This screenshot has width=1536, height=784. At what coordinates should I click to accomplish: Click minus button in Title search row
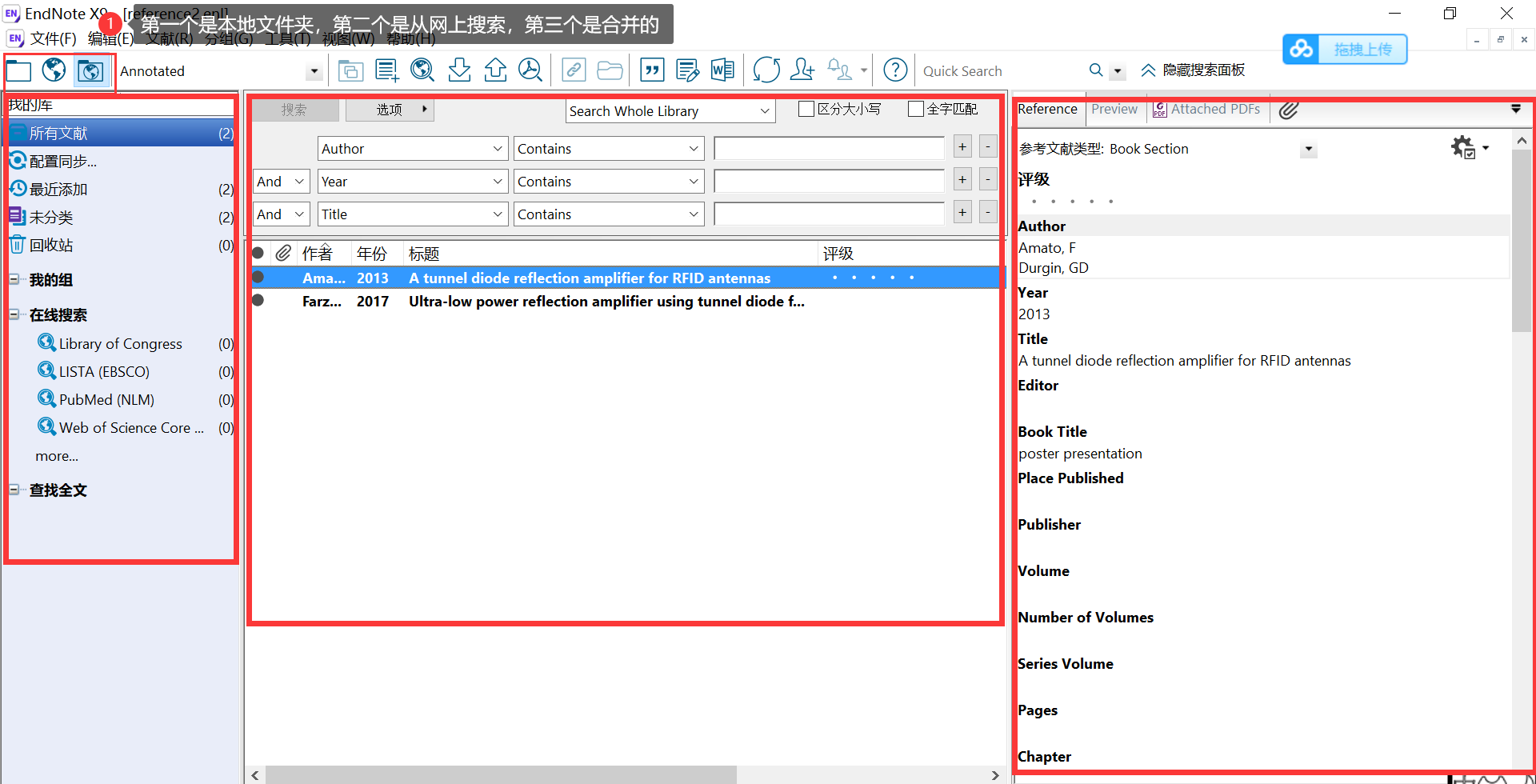(988, 213)
